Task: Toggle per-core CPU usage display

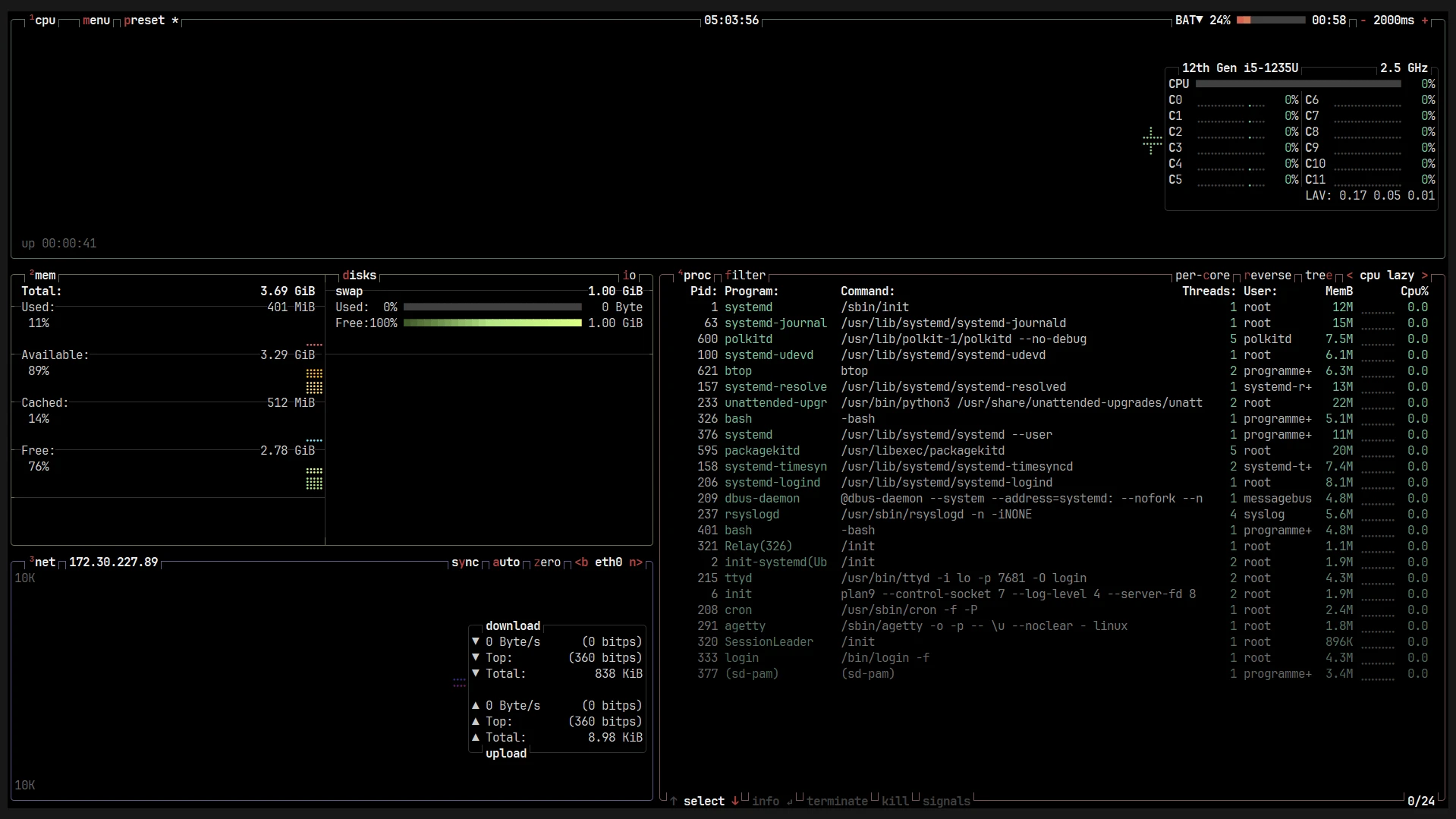Action: pos(1203,276)
